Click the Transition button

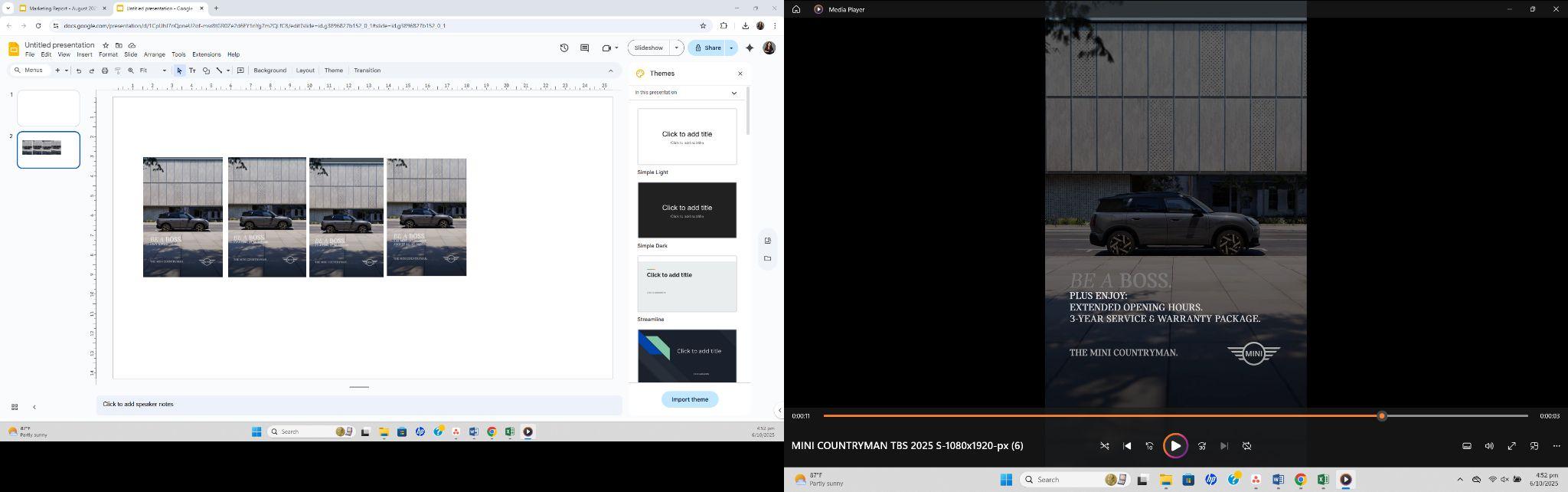pos(367,71)
